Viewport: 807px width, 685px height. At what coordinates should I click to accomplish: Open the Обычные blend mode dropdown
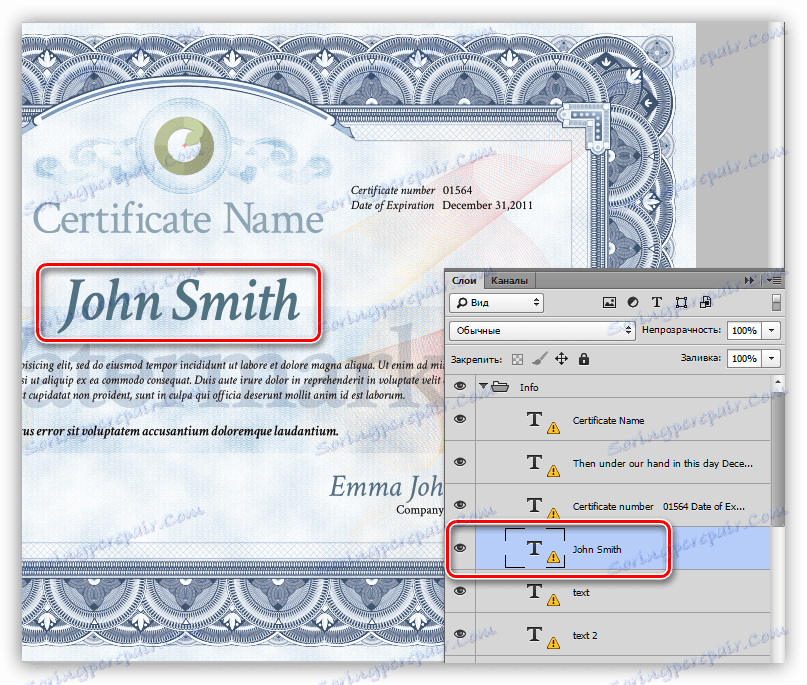pos(541,330)
